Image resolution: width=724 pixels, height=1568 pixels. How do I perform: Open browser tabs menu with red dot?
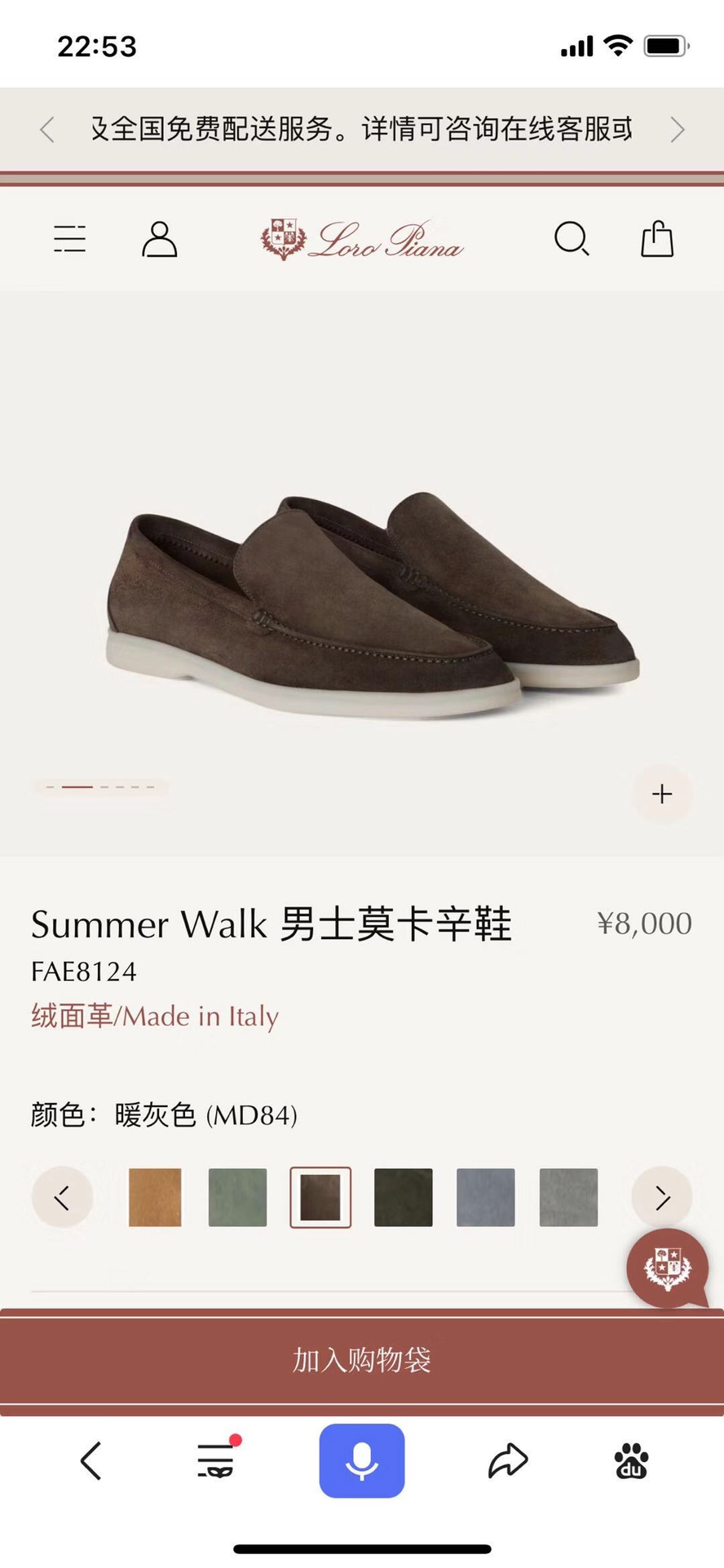[x=218, y=1459]
